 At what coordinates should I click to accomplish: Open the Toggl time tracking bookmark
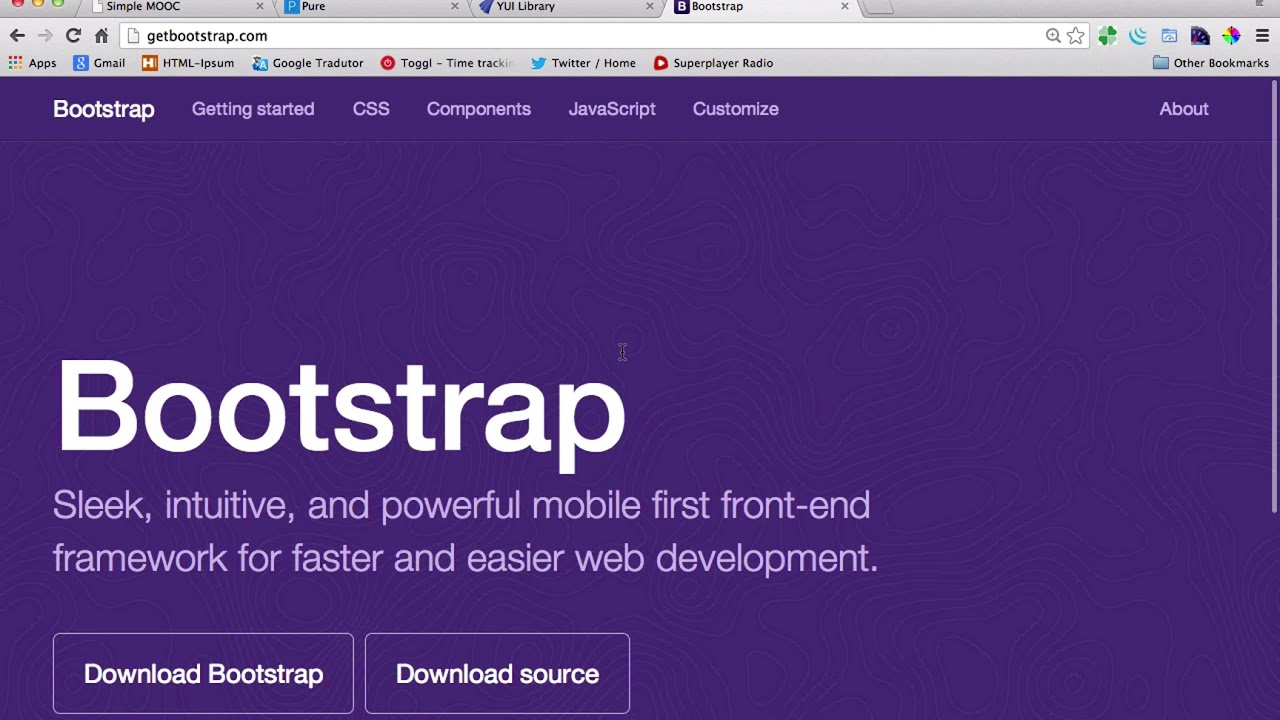[x=447, y=63]
